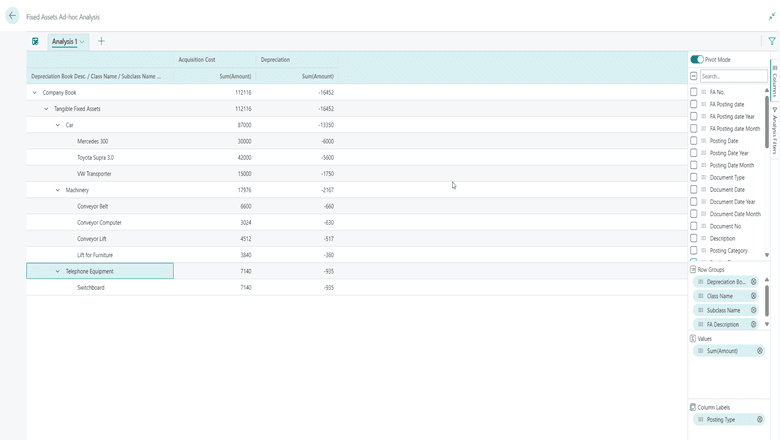Select the Columns side tab

click(775, 80)
